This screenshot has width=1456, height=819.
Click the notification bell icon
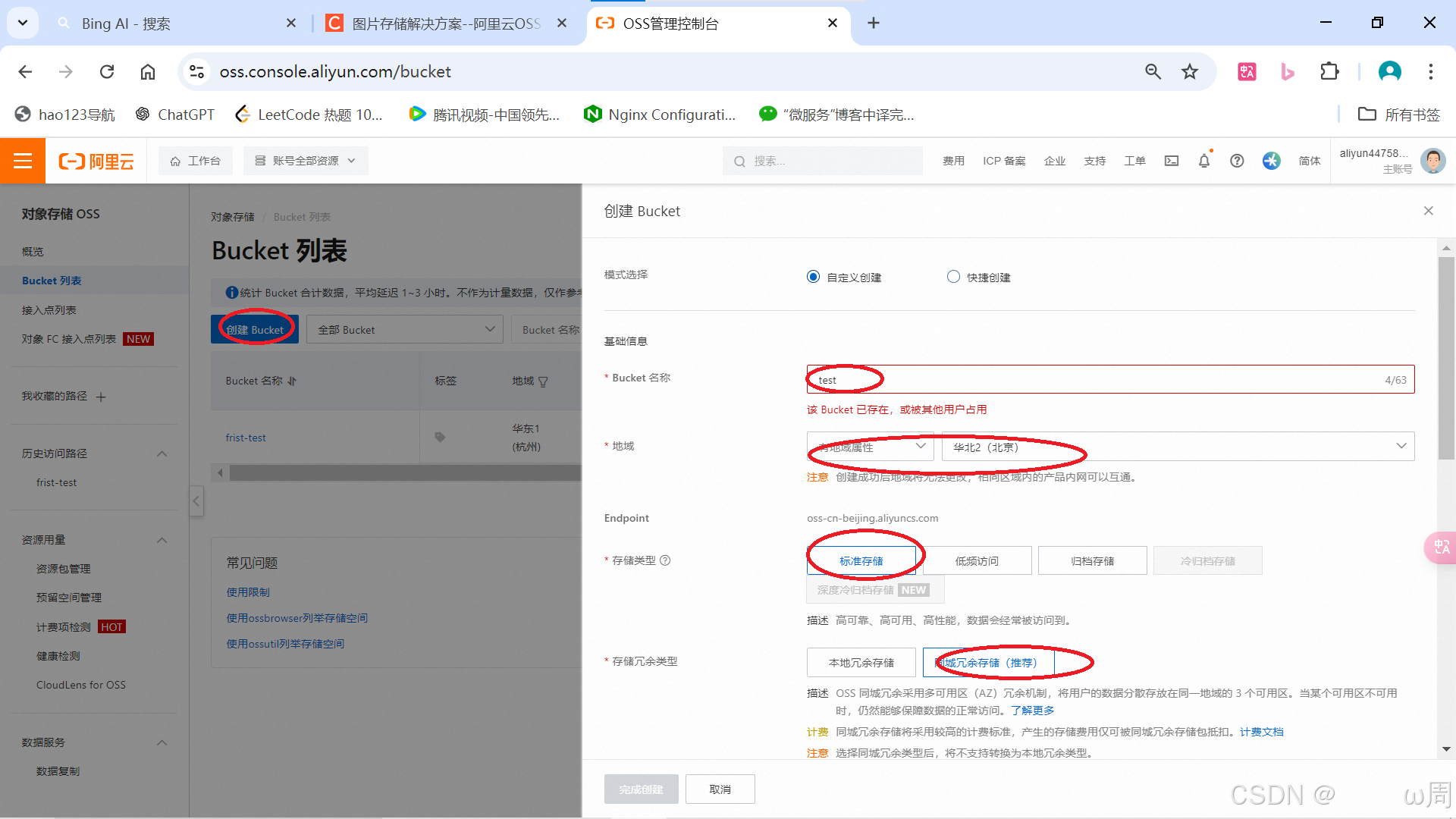click(x=1204, y=161)
